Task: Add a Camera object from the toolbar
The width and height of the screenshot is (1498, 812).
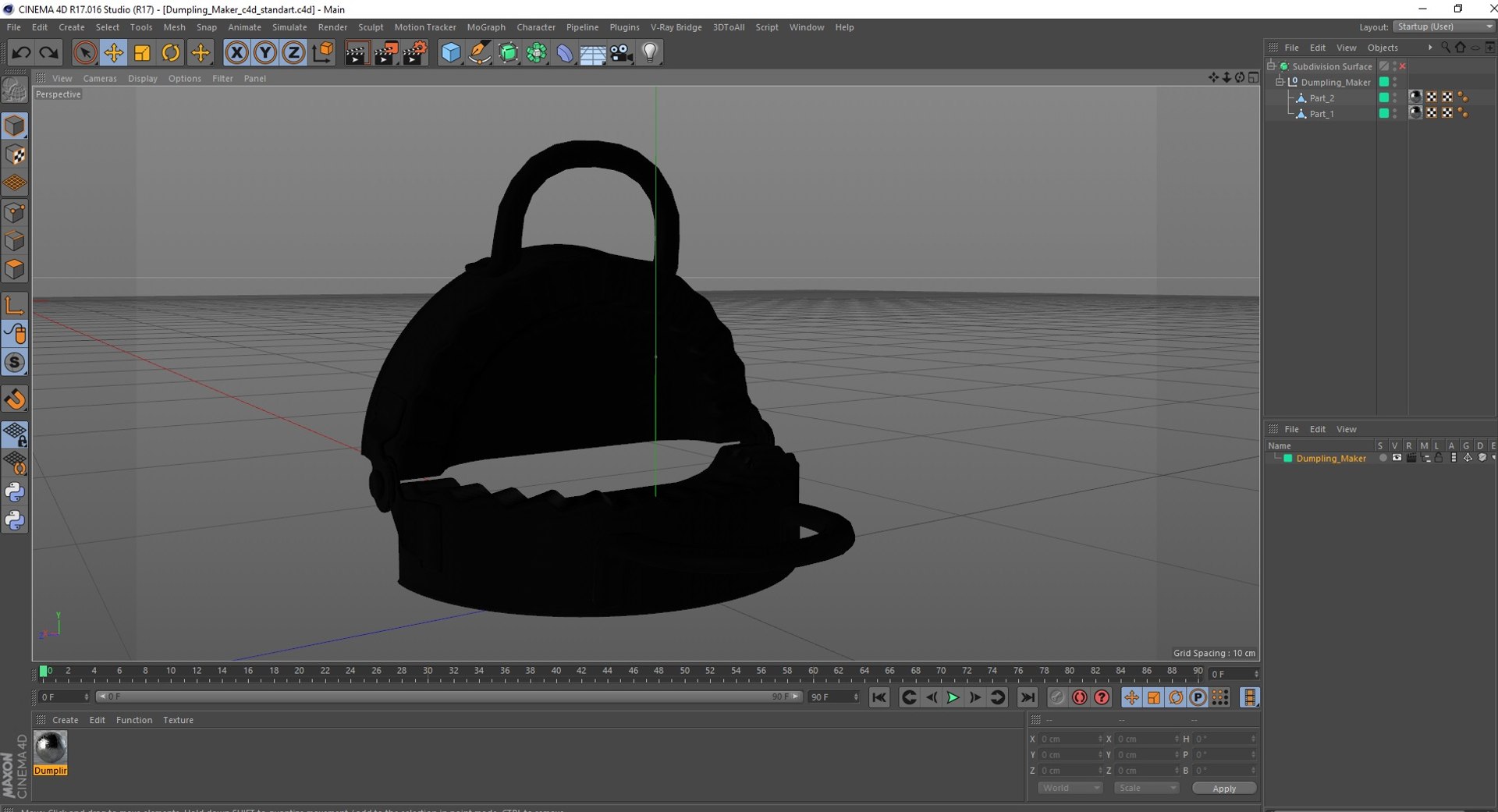Action: (622, 53)
